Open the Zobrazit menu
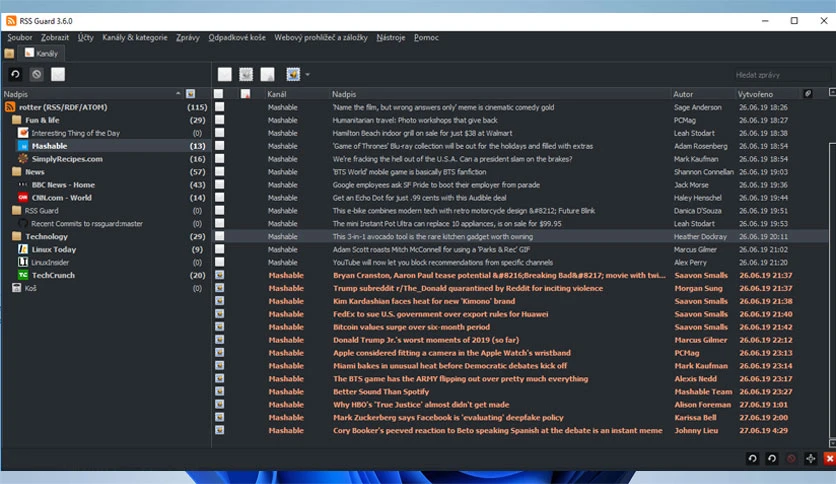Viewport: 836px width, 484px height. 55,37
